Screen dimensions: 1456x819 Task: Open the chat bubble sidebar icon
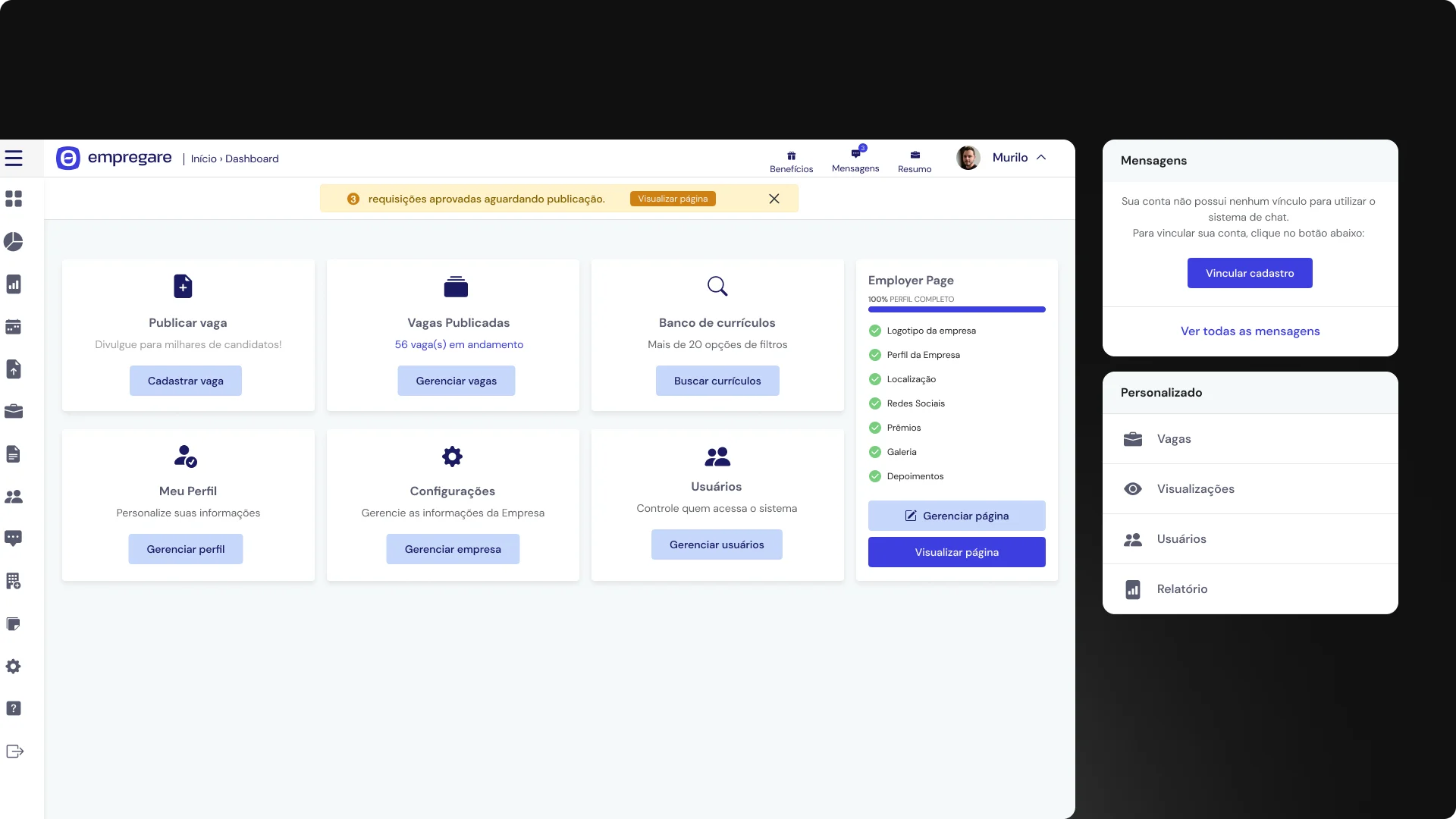point(14,538)
